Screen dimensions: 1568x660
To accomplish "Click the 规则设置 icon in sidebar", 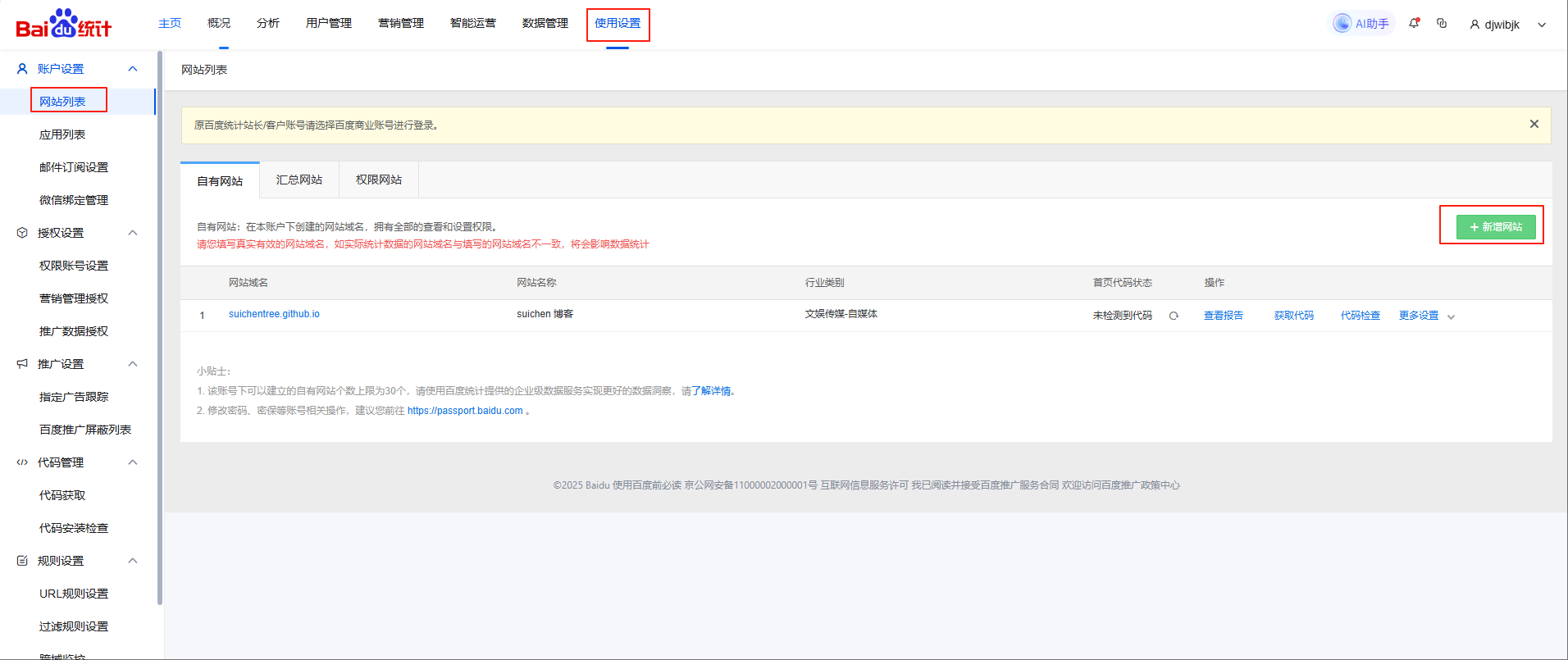I will click(22, 561).
